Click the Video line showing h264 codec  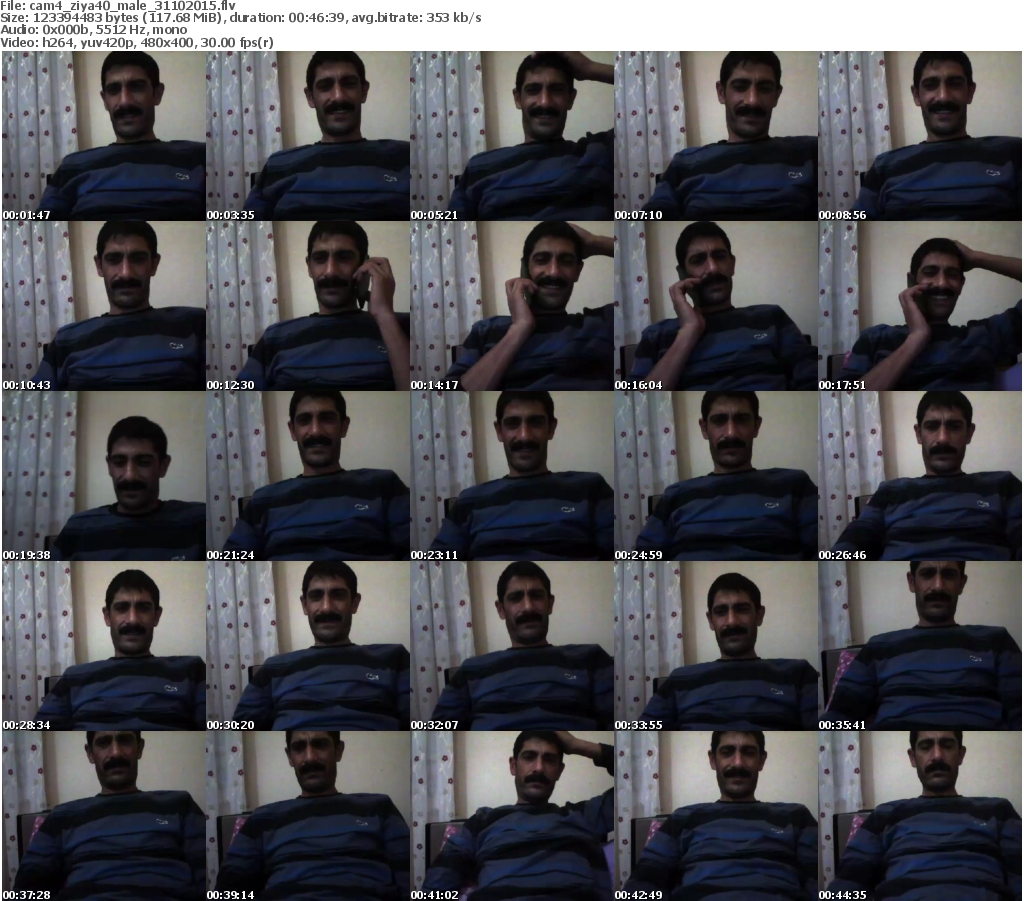coord(137,42)
